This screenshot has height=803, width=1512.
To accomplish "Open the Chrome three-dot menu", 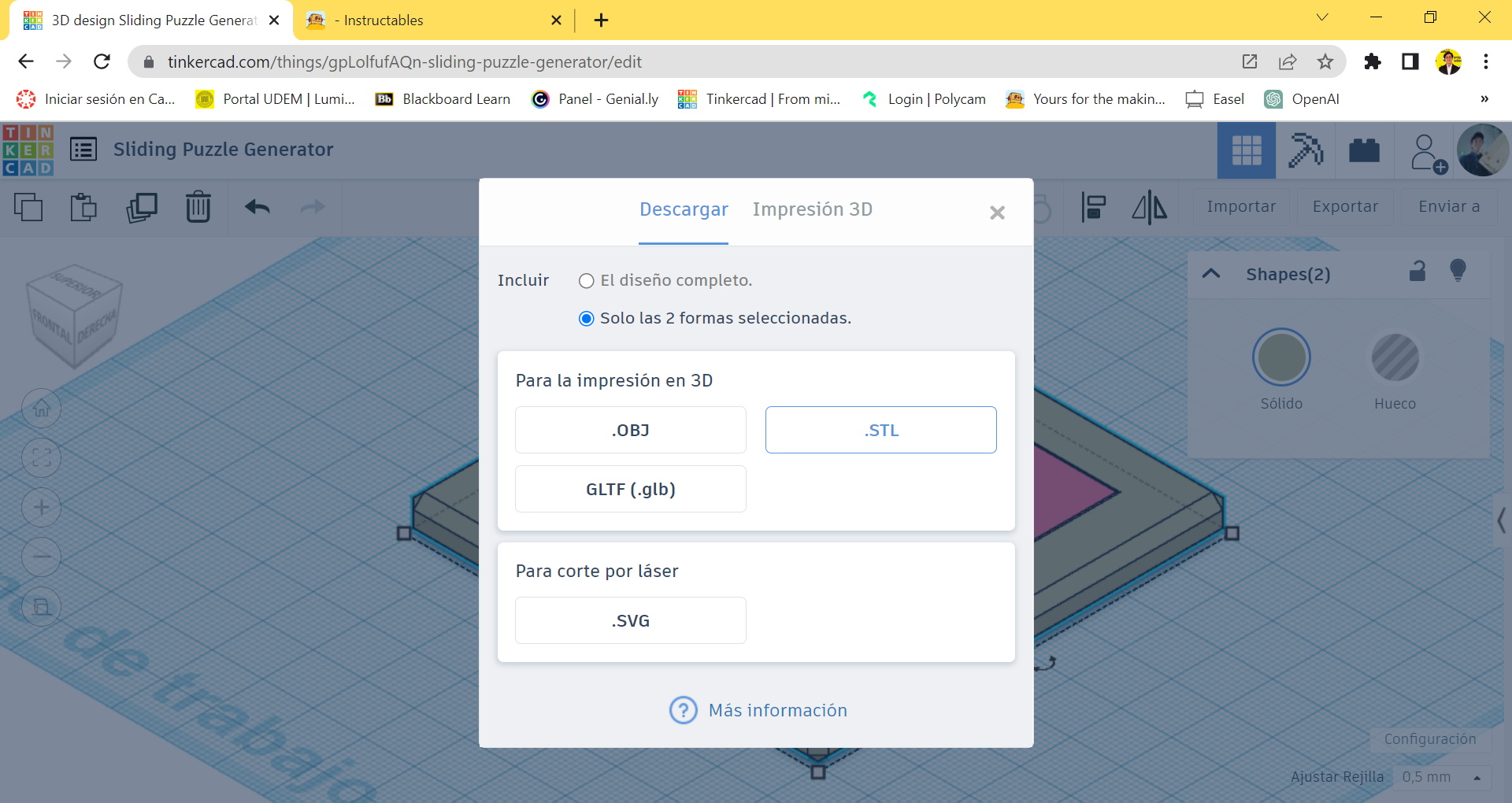I will [x=1486, y=61].
